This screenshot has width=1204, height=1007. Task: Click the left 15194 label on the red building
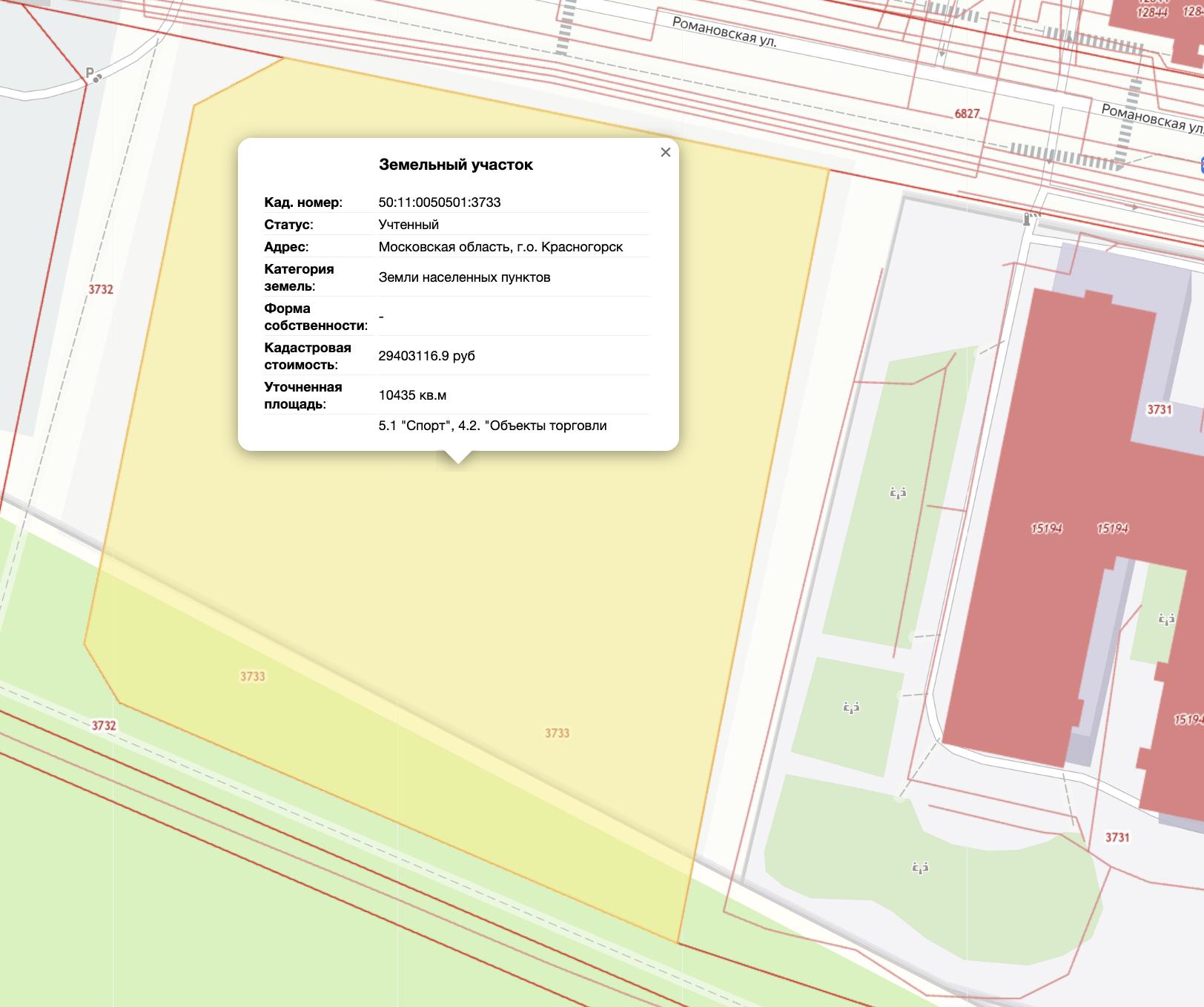(1047, 528)
